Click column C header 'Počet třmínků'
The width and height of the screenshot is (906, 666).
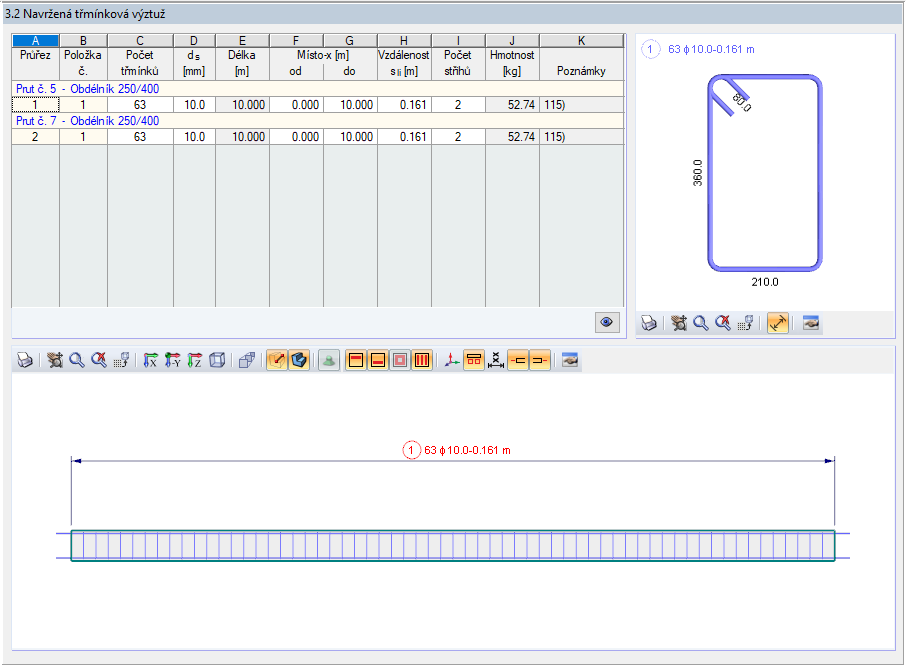pyautogui.click(x=140, y=63)
